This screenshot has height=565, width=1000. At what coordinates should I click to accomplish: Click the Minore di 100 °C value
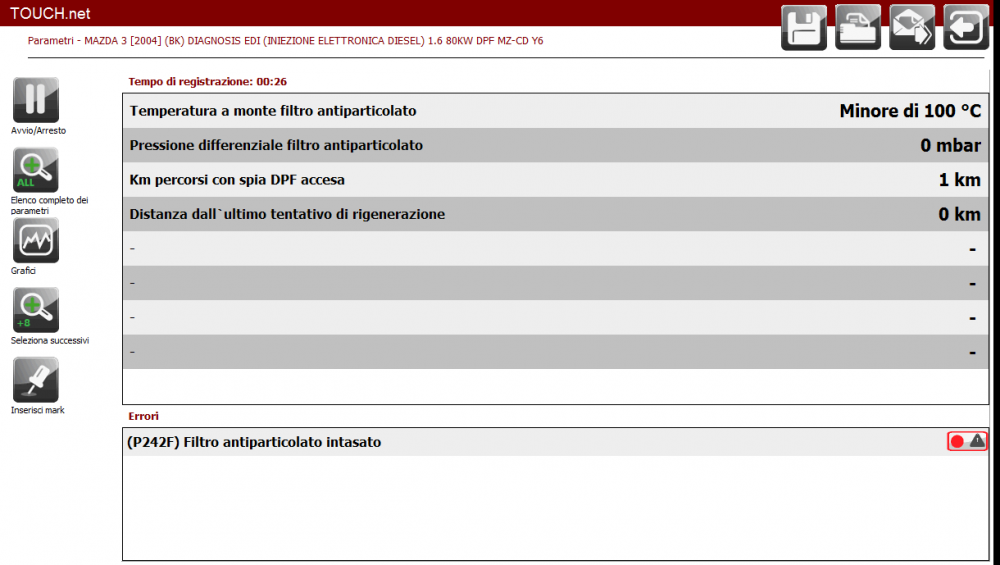910,111
